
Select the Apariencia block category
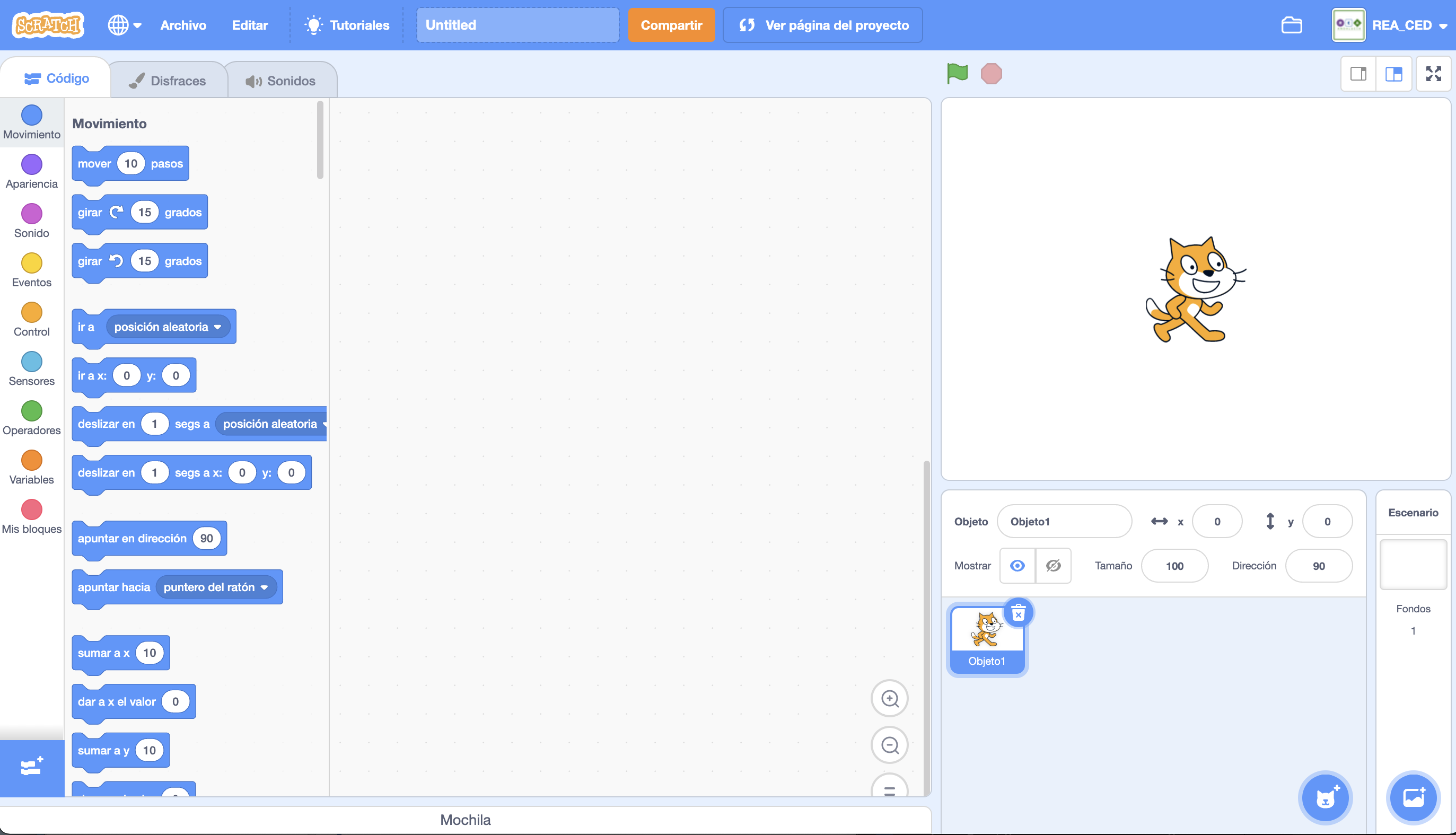pyautogui.click(x=31, y=172)
